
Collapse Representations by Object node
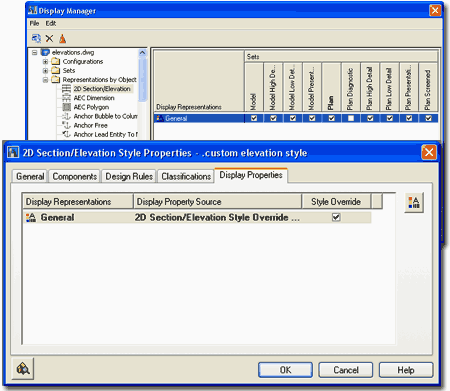[45, 80]
